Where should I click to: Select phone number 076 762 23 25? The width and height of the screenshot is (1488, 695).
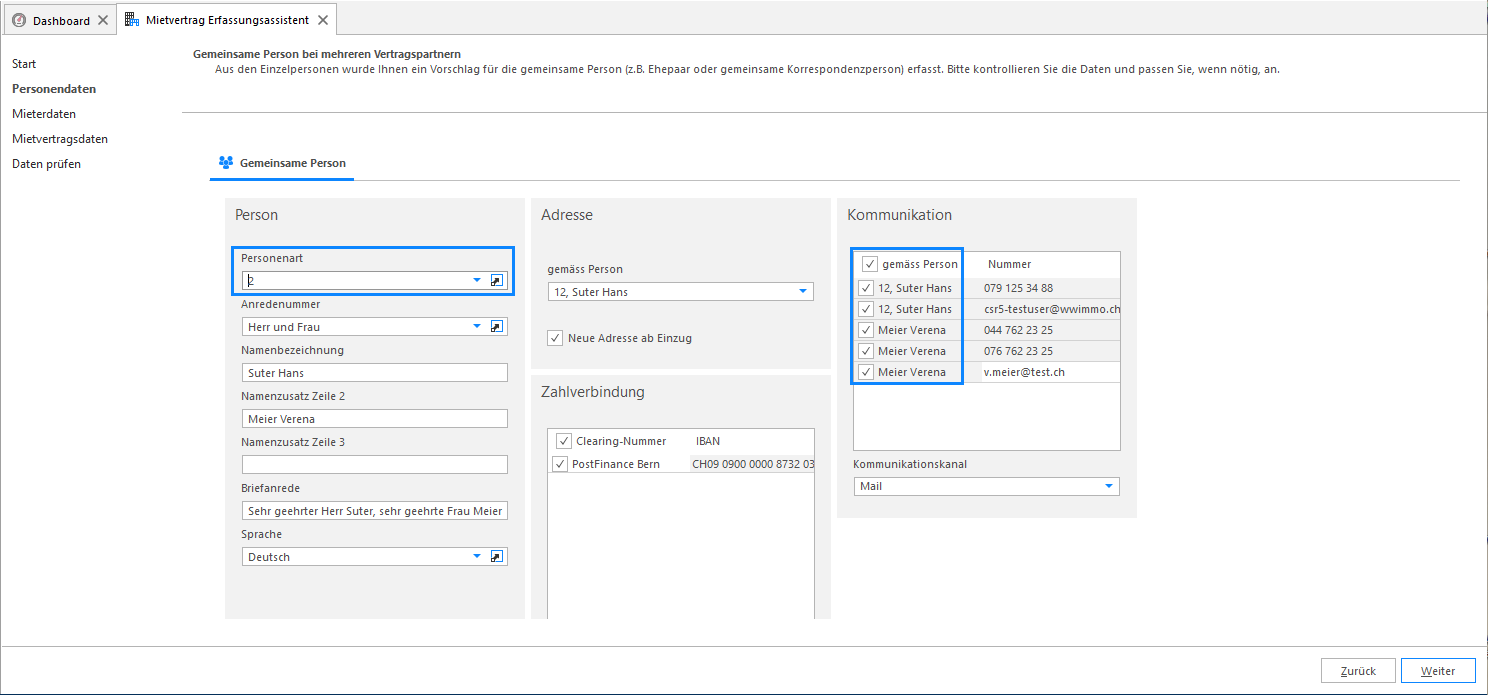(x=1018, y=351)
